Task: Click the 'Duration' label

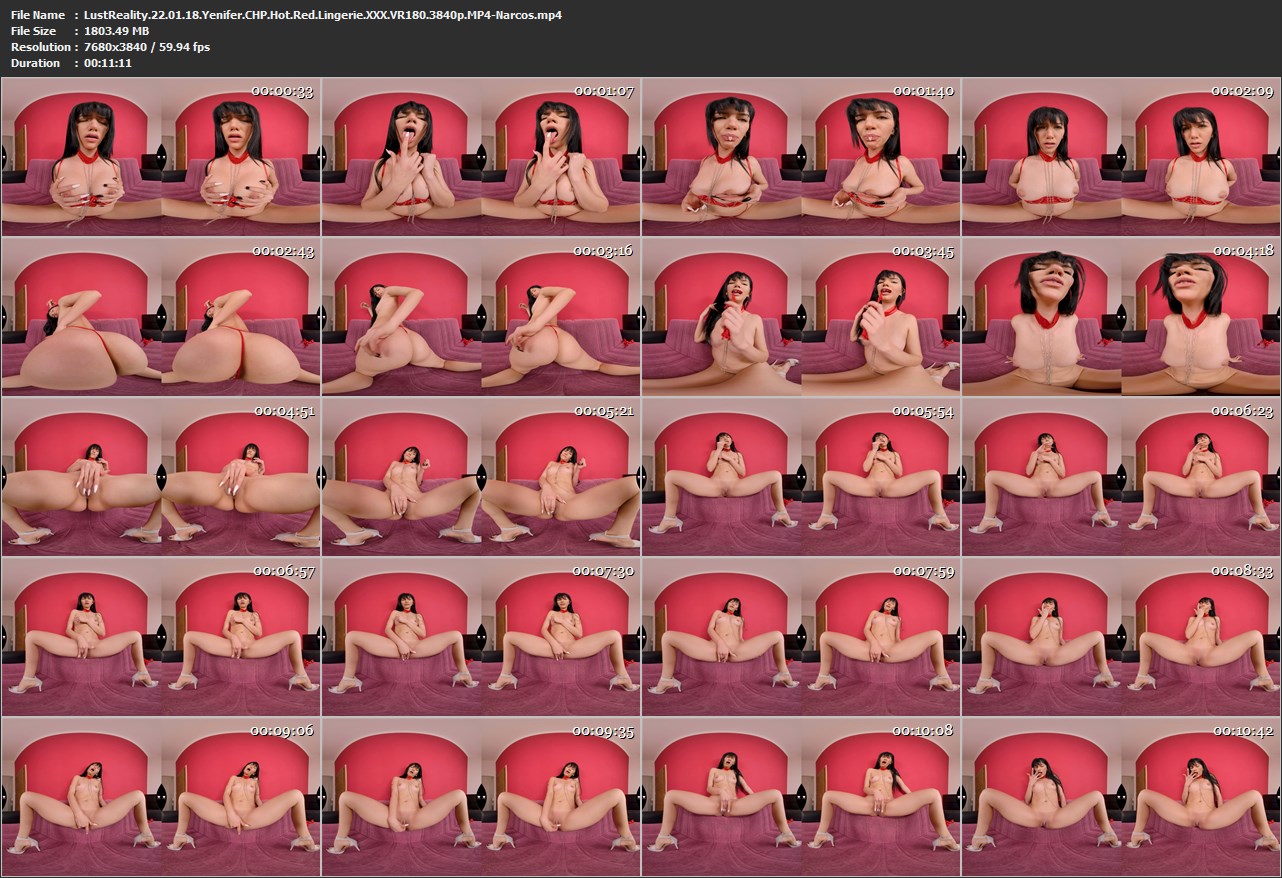Action: coord(35,63)
